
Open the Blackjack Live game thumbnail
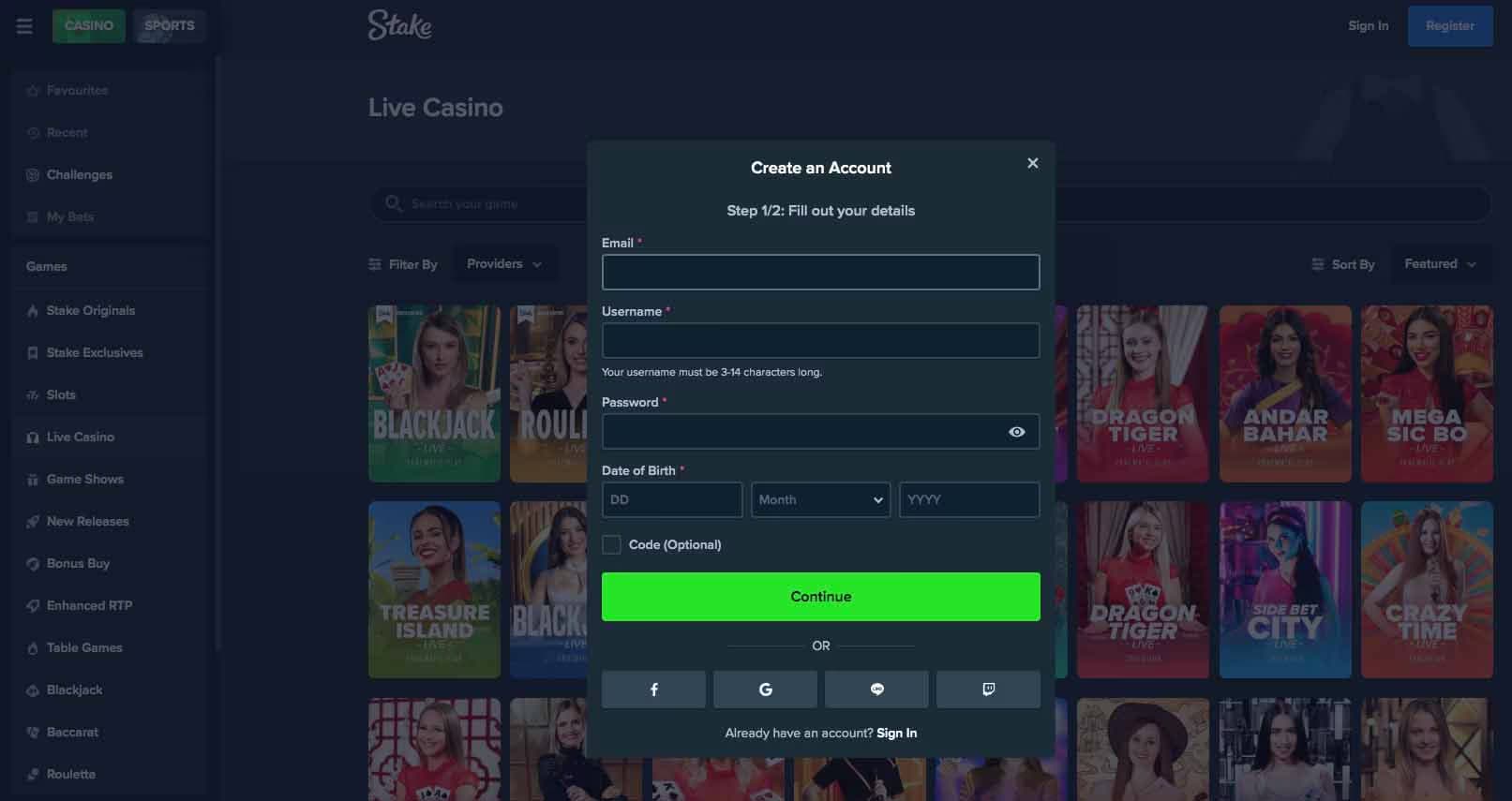[434, 393]
